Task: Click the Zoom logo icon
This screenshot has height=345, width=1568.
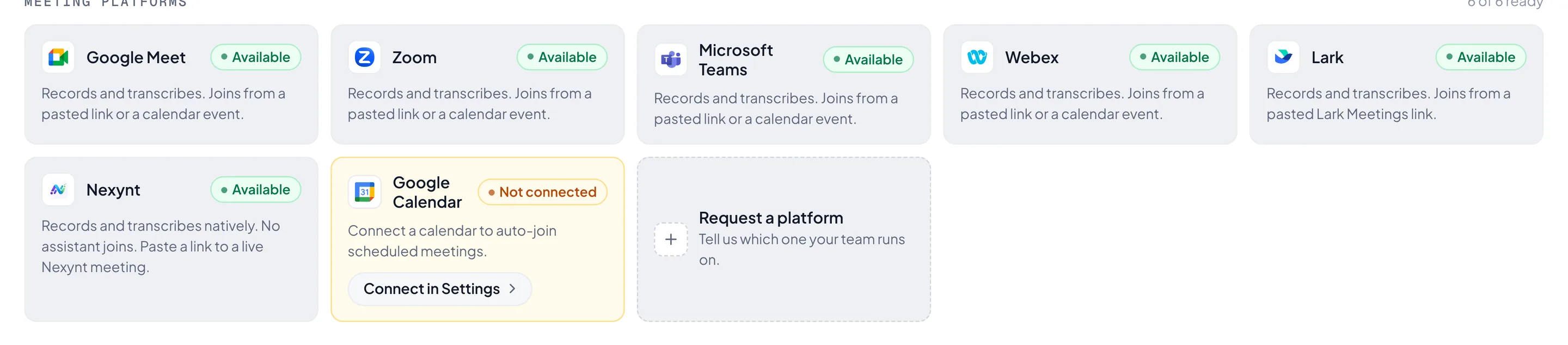Action: click(365, 57)
